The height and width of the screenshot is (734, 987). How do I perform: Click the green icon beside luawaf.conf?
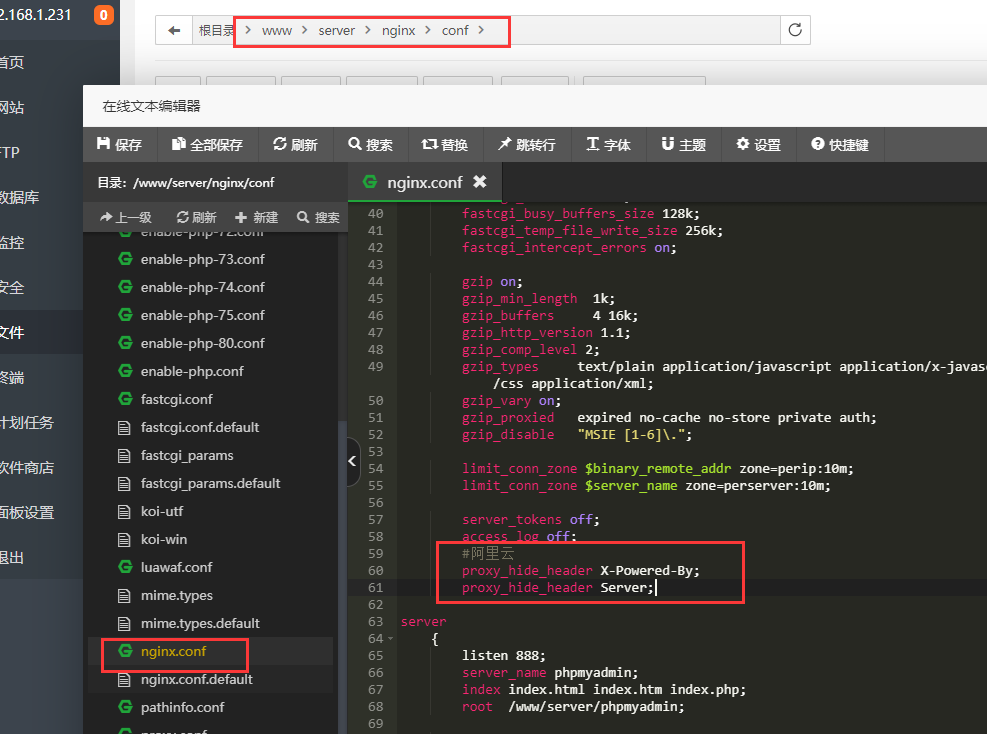click(x=125, y=567)
